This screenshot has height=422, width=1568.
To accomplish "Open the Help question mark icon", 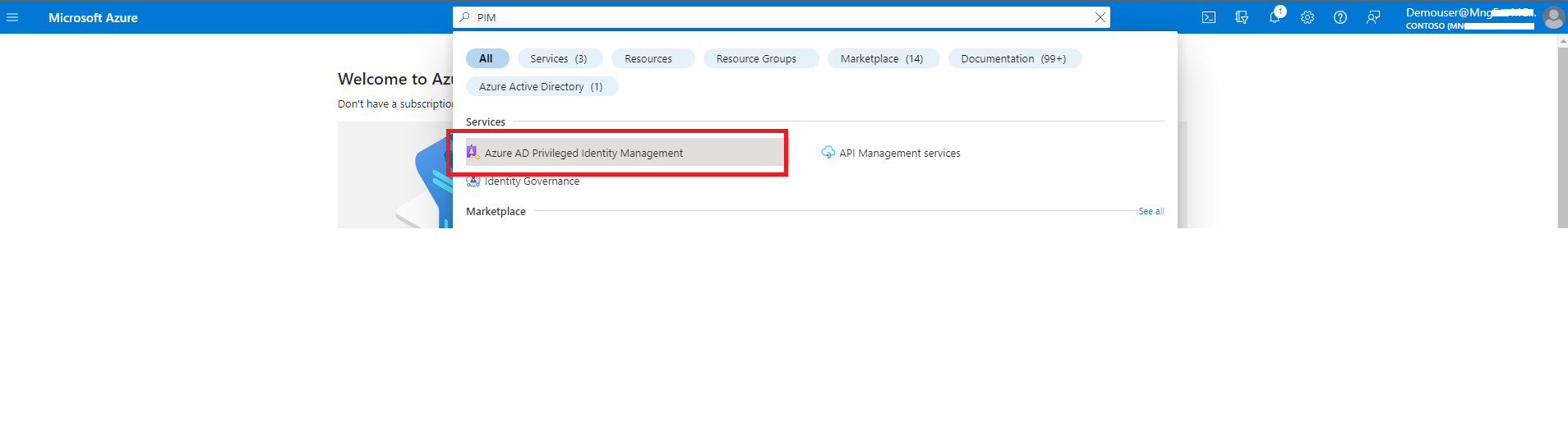I will [x=1340, y=17].
